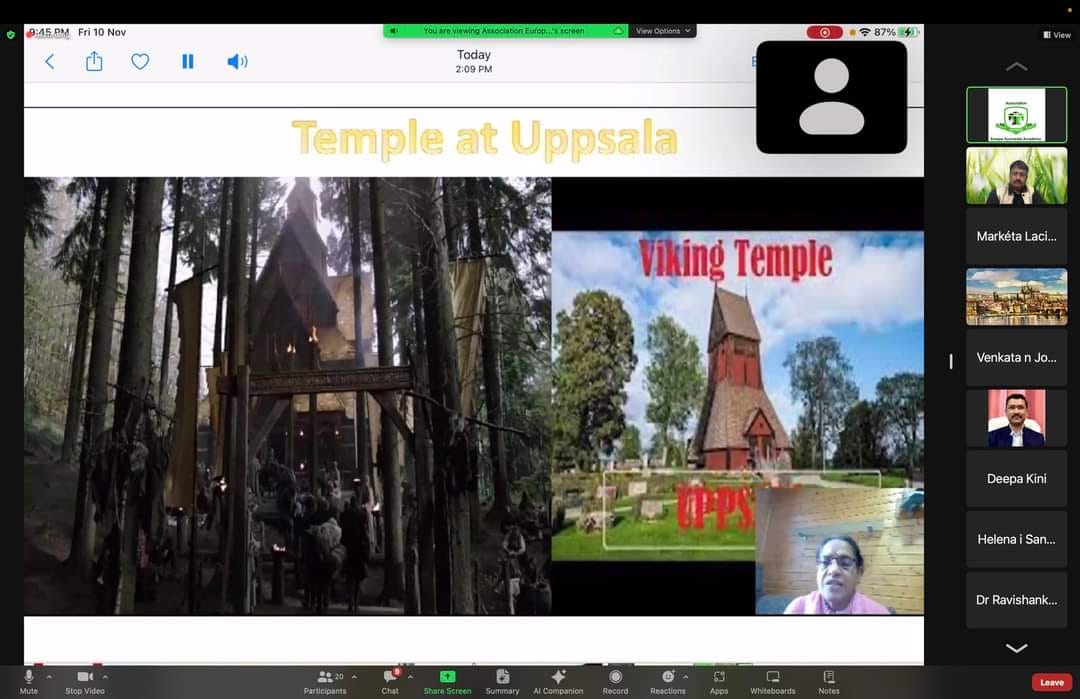Change layout using the View button

click(1056, 35)
